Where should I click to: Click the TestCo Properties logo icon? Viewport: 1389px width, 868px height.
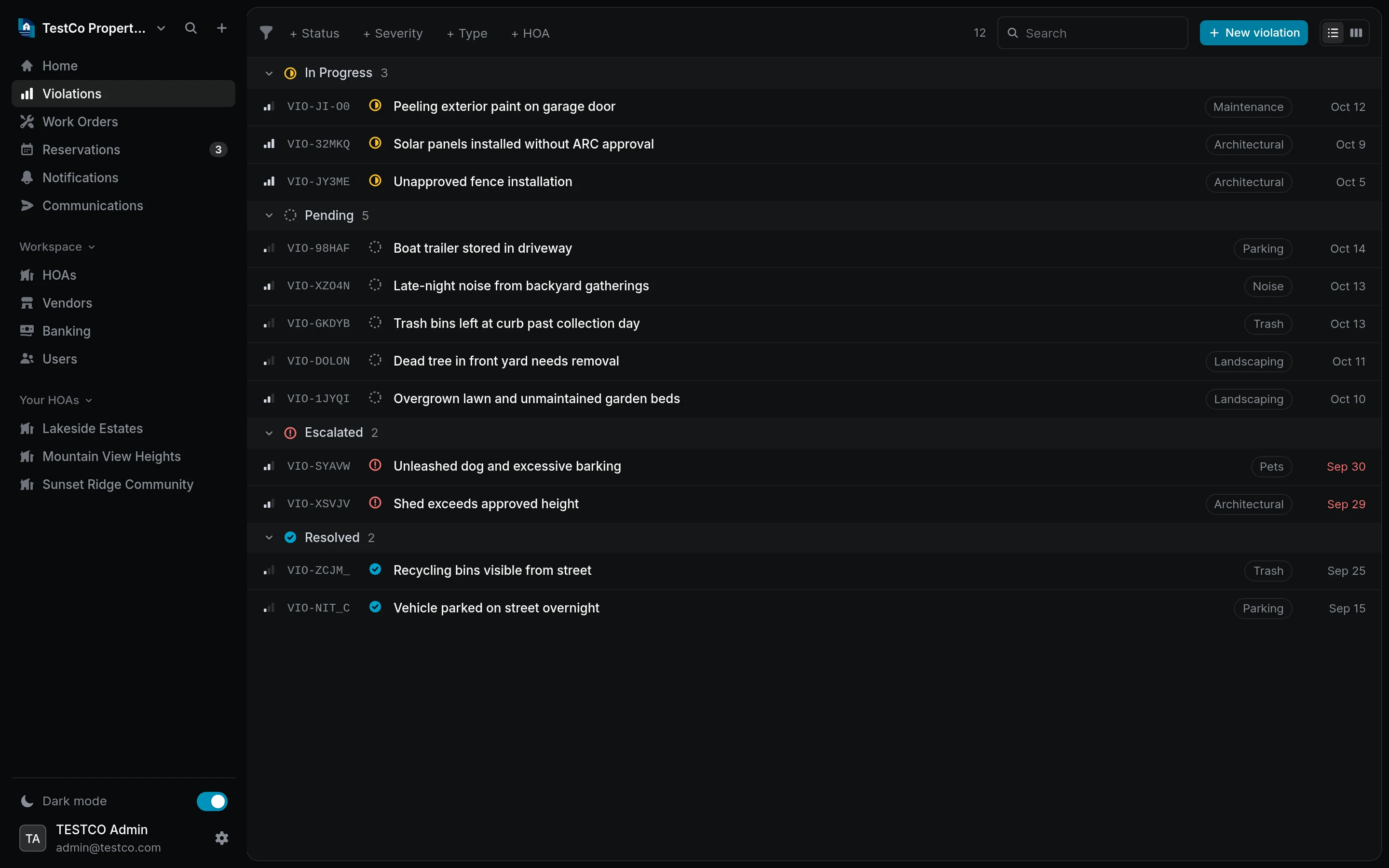click(x=27, y=27)
